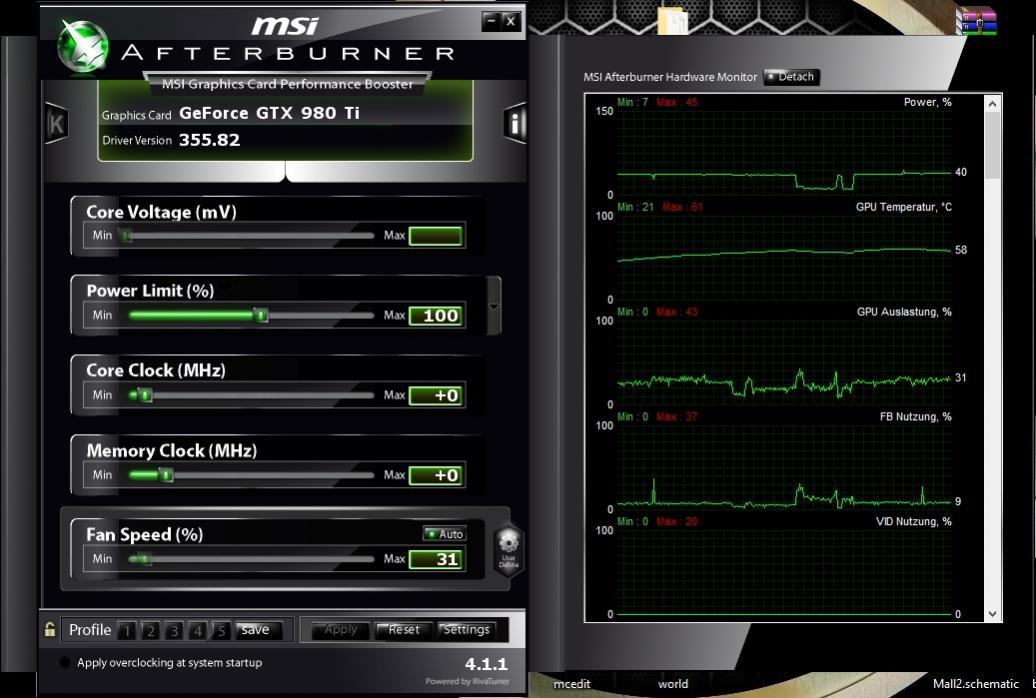Select profile slot 4

(198, 631)
